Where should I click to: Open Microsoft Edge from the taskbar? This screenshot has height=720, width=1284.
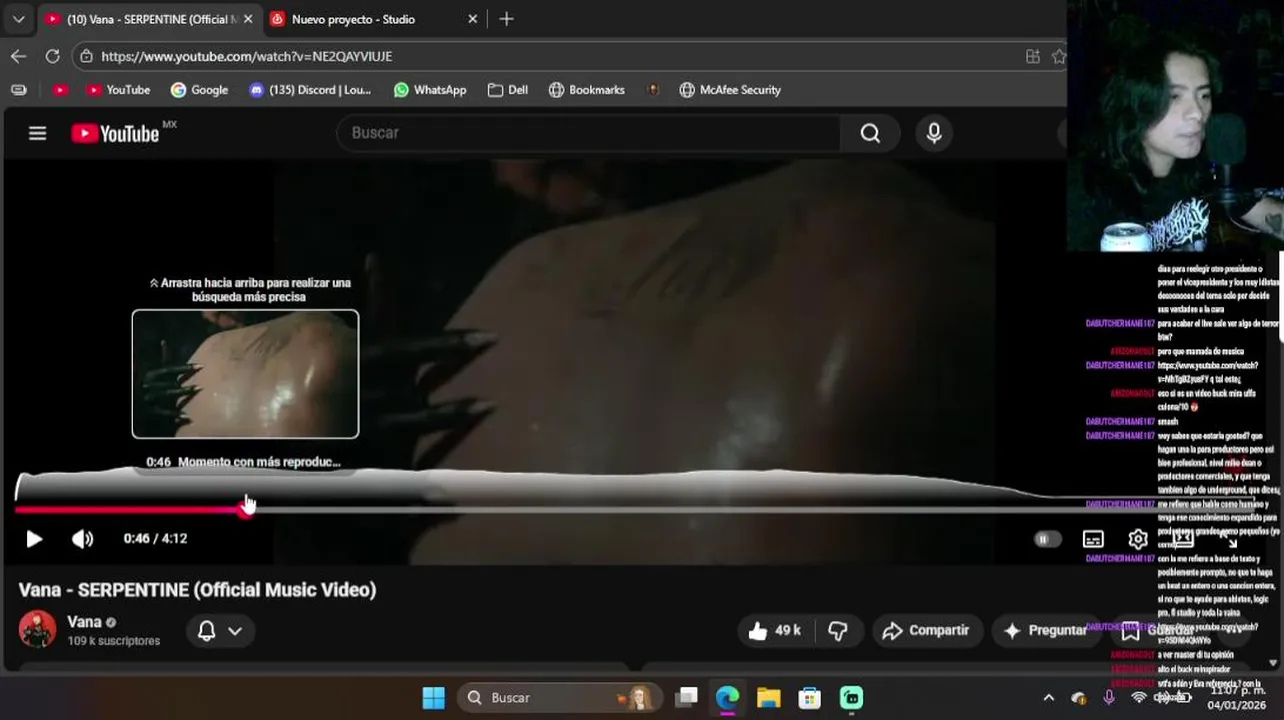(727, 697)
